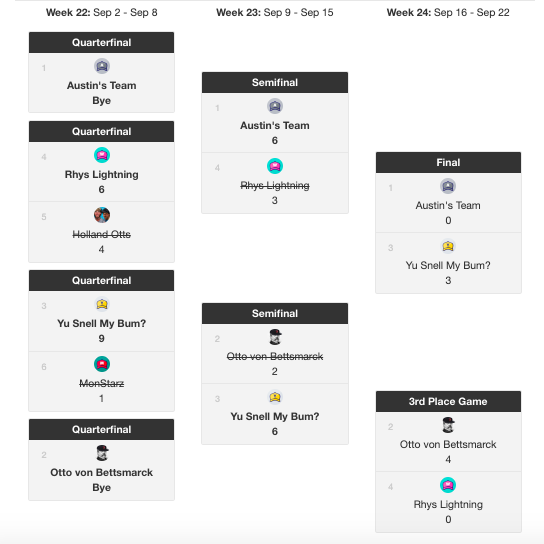This screenshot has width=544, height=544.
Task: Open Otto von Bettsmarck link in 3rd Place Game
Action: click(x=448, y=444)
